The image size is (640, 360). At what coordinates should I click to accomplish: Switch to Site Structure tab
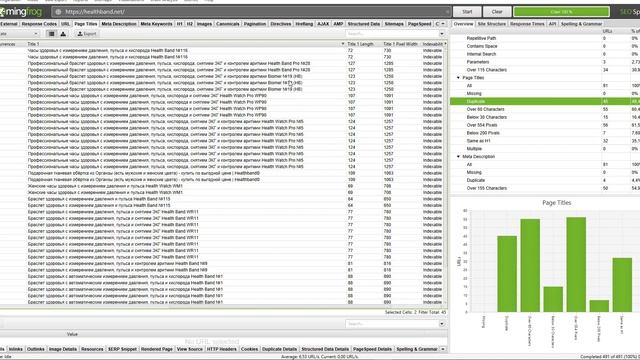coord(491,24)
